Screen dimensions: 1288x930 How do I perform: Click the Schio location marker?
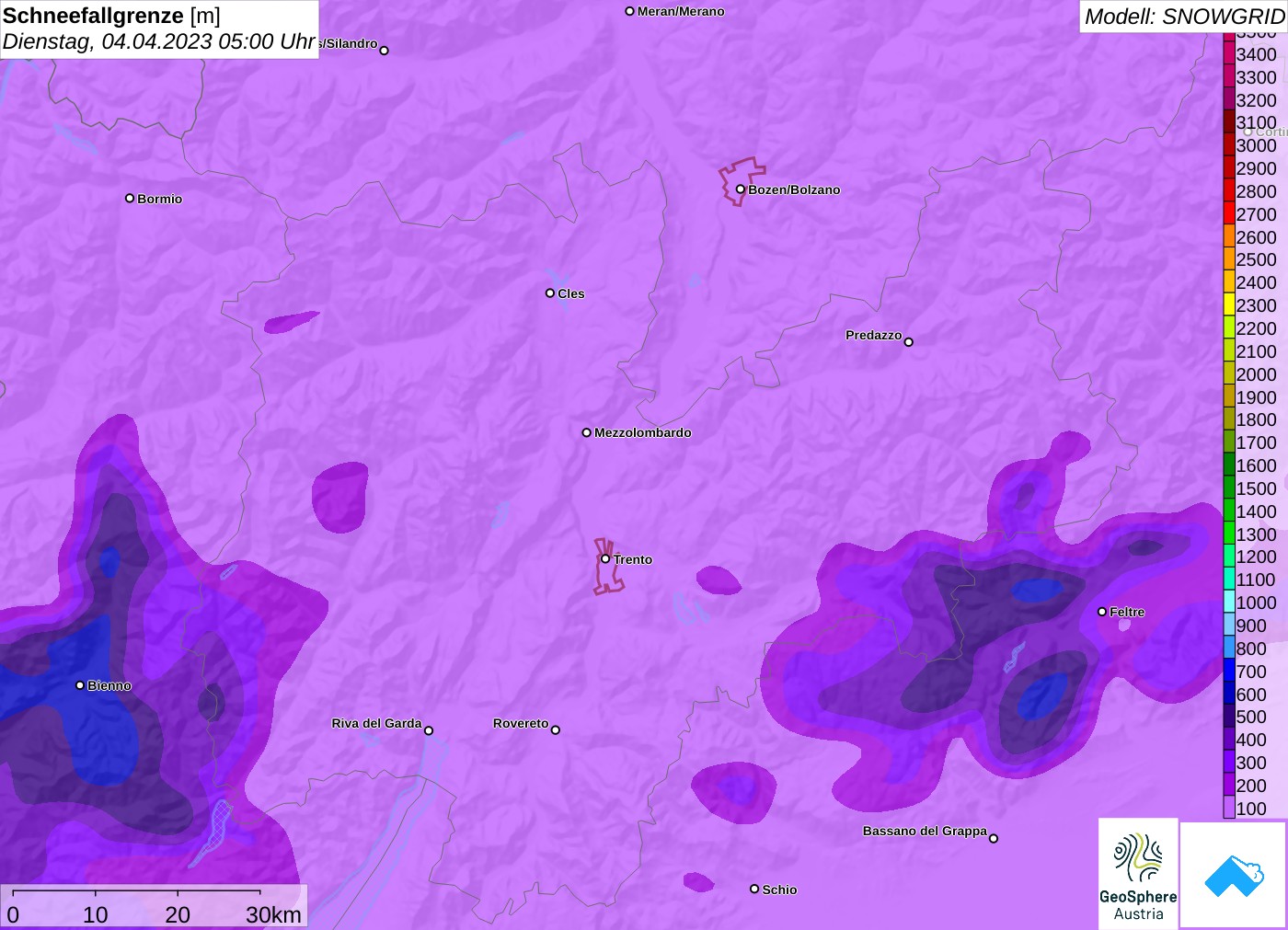[x=754, y=889]
